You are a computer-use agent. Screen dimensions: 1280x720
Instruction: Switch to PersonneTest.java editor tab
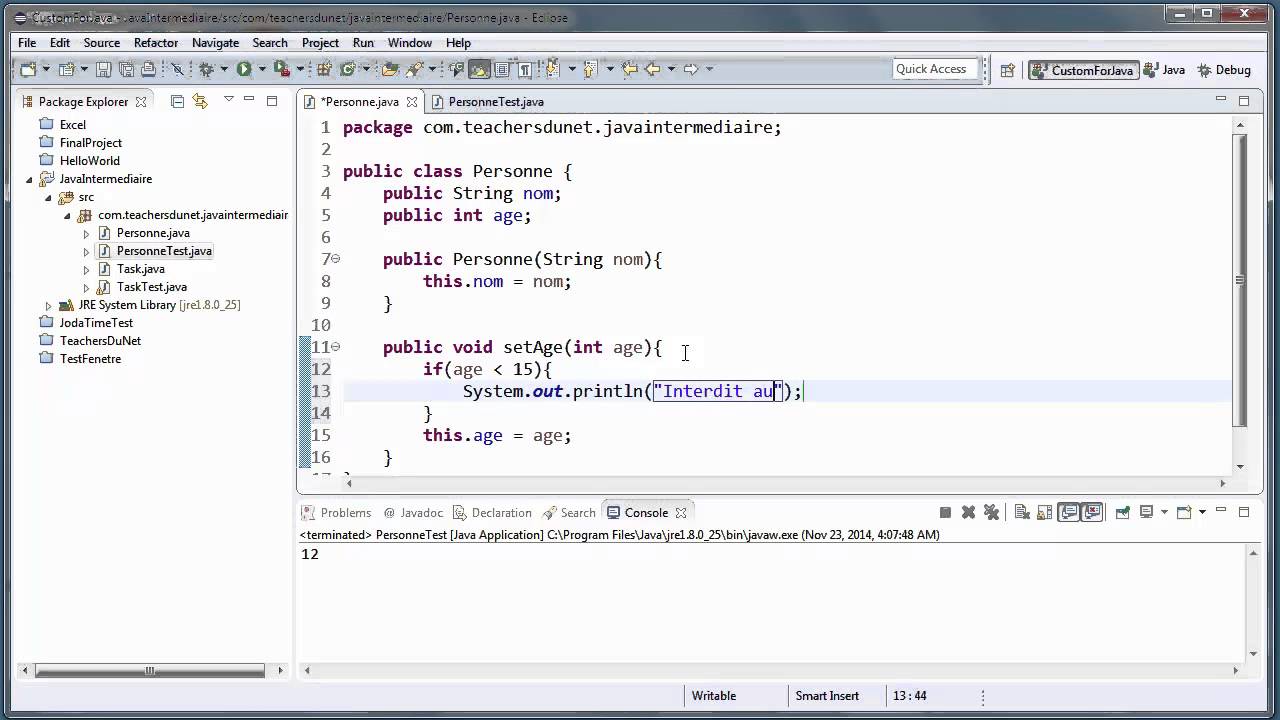[487, 102]
